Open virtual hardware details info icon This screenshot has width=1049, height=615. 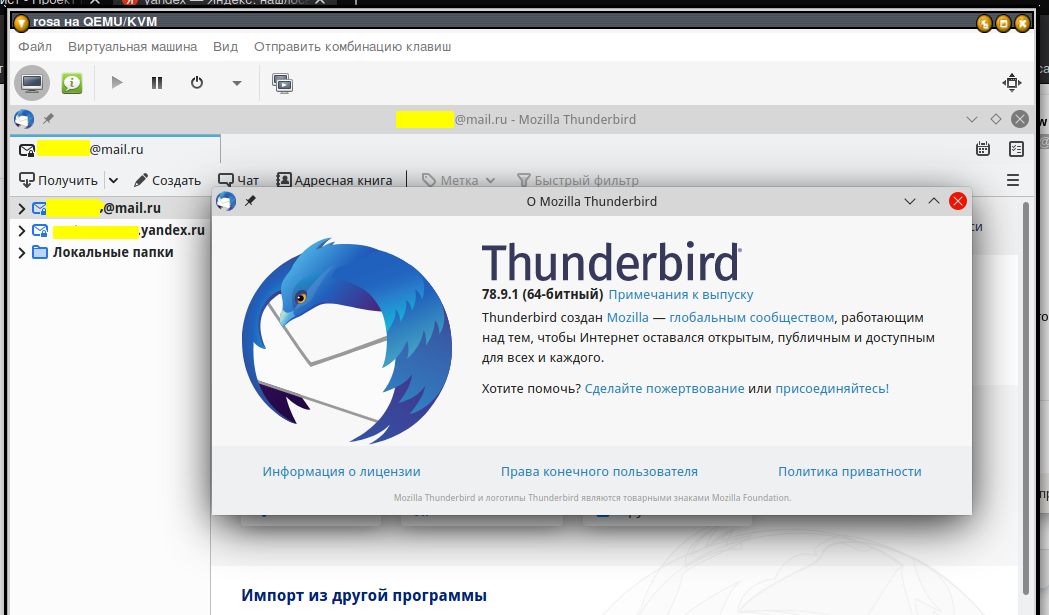pyautogui.click(x=72, y=83)
